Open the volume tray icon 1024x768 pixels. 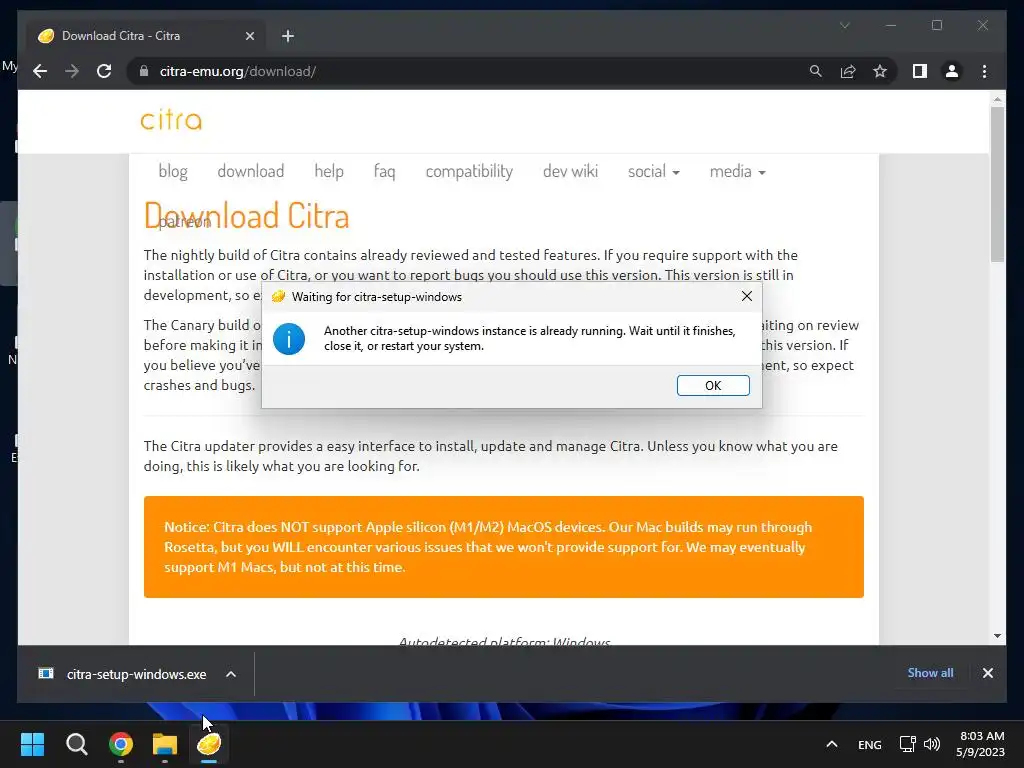coord(932,744)
